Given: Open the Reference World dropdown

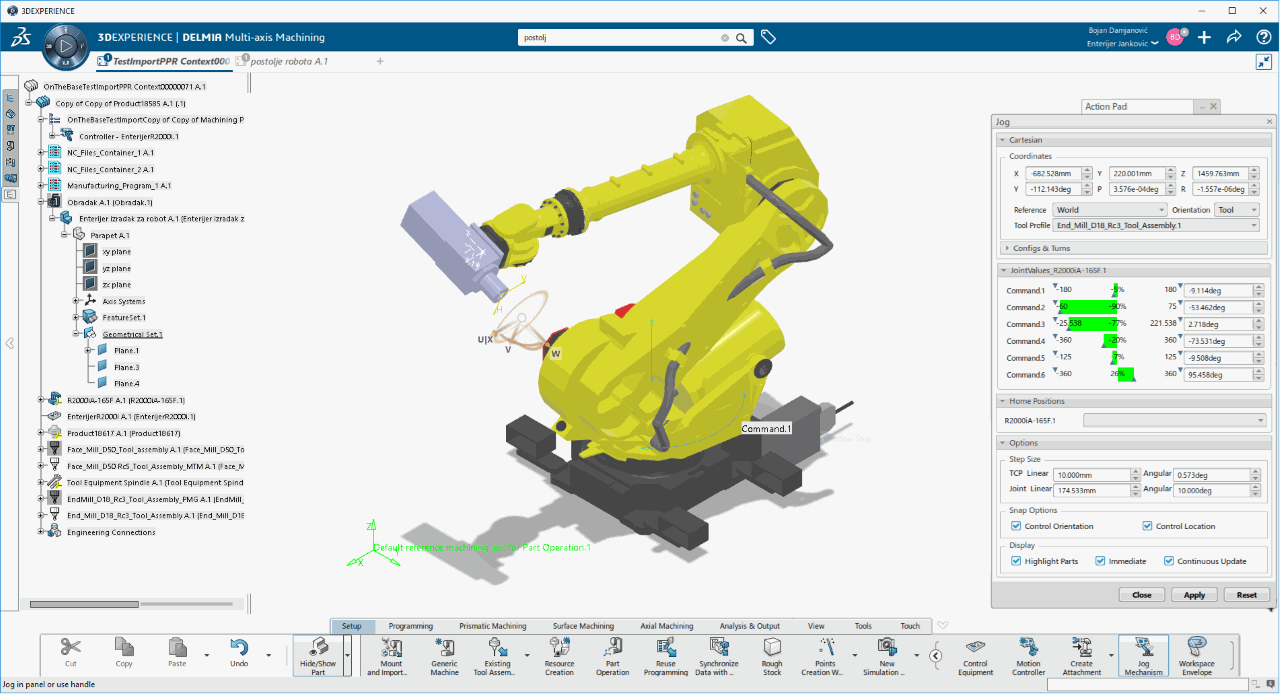Looking at the screenshot, I should [1110, 210].
